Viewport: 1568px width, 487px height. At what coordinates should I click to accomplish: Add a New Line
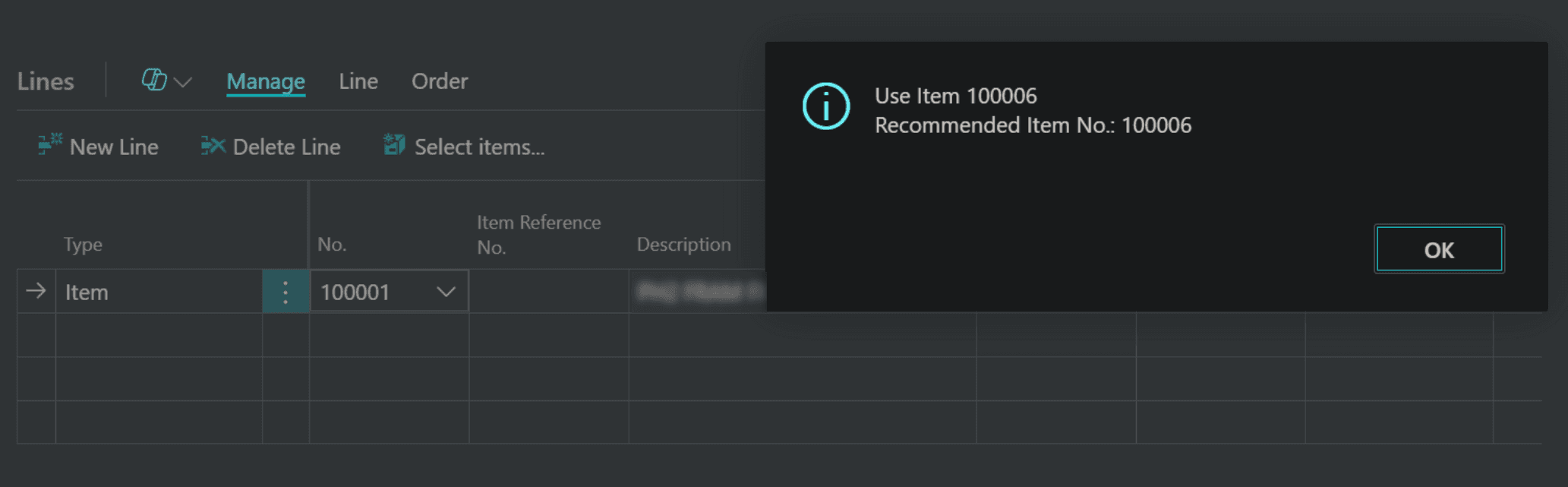(x=99, y=147)
